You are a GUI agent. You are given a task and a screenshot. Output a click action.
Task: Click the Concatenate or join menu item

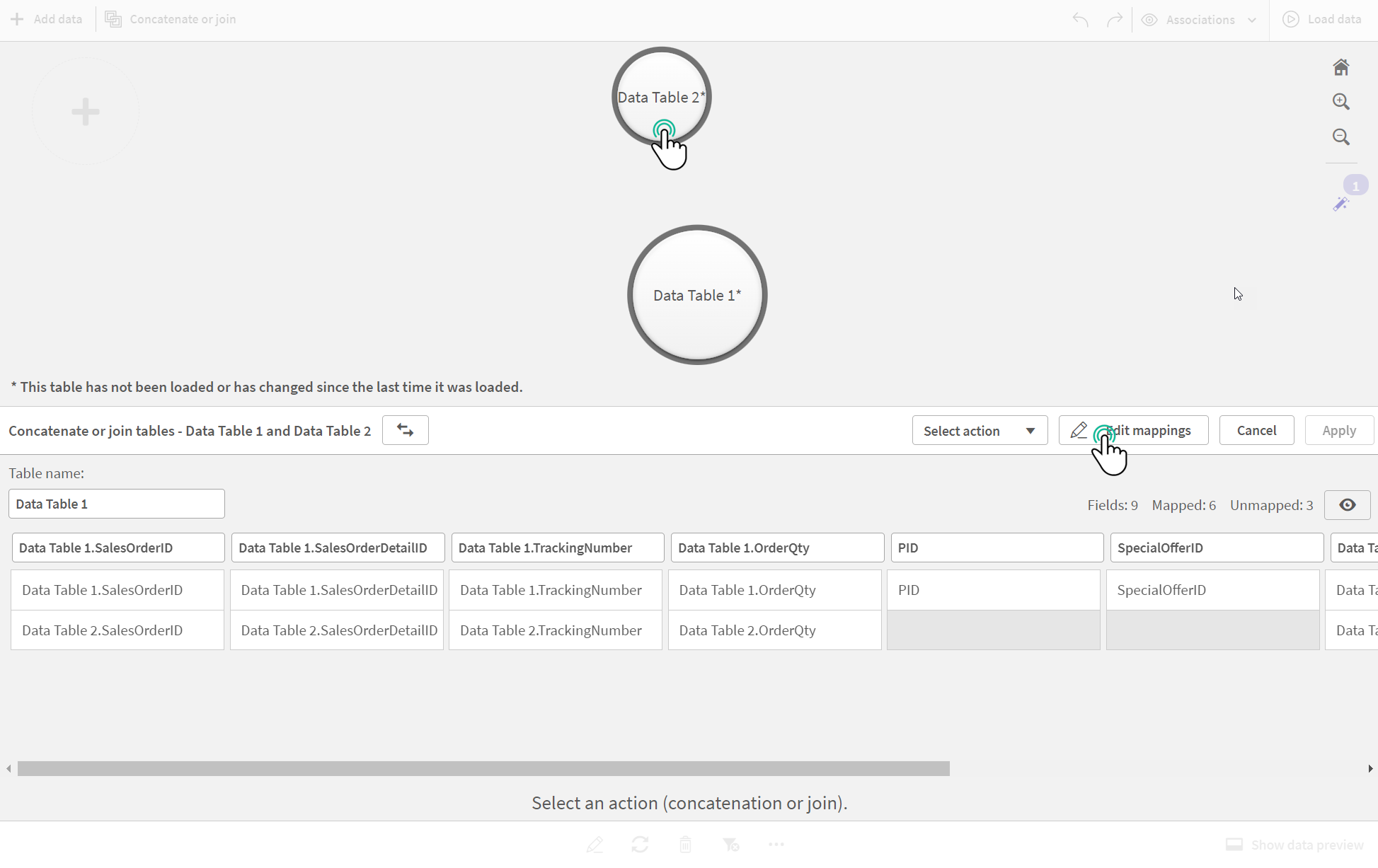173,19
